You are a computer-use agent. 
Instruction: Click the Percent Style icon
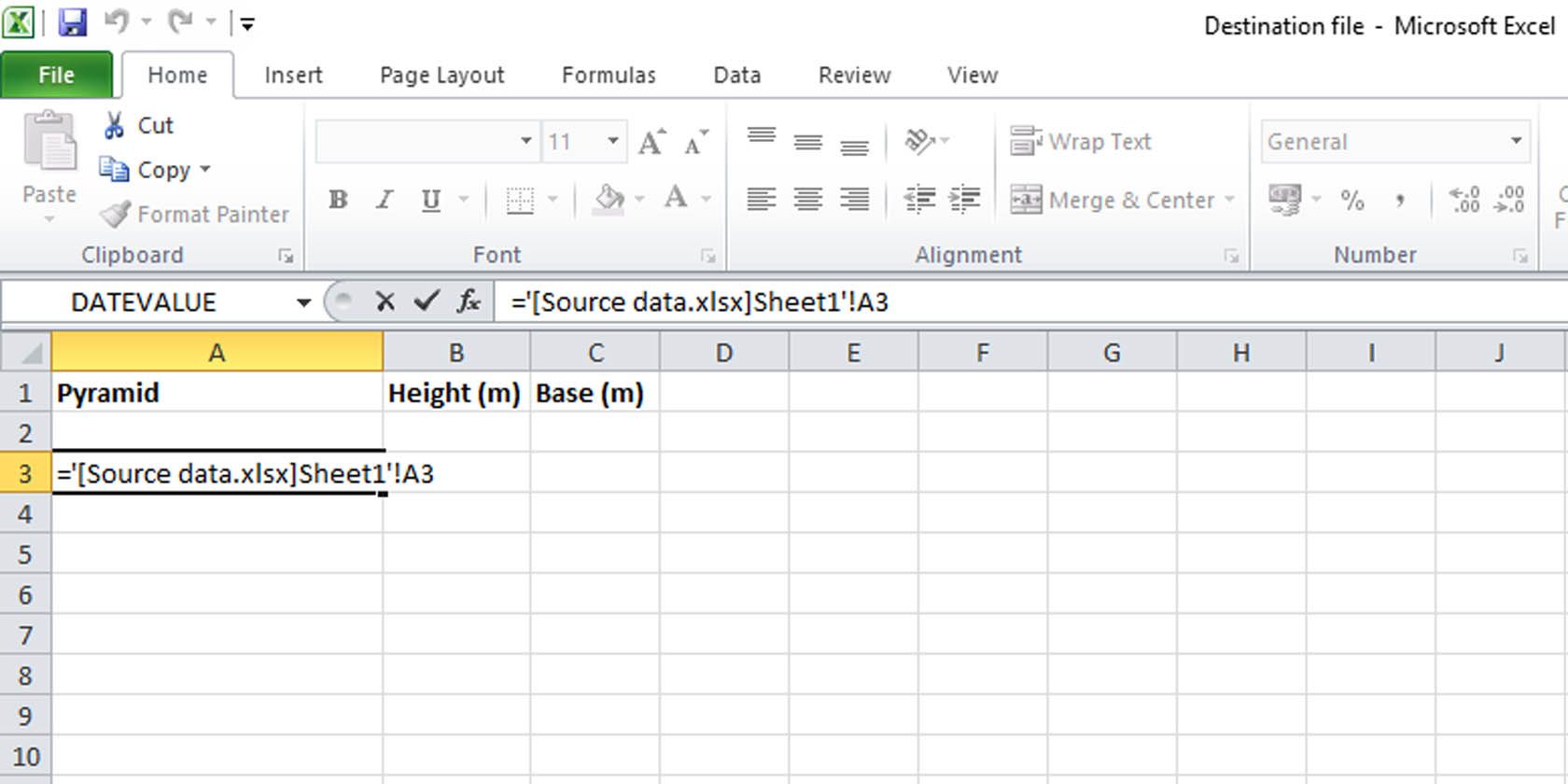[1351, 200]
